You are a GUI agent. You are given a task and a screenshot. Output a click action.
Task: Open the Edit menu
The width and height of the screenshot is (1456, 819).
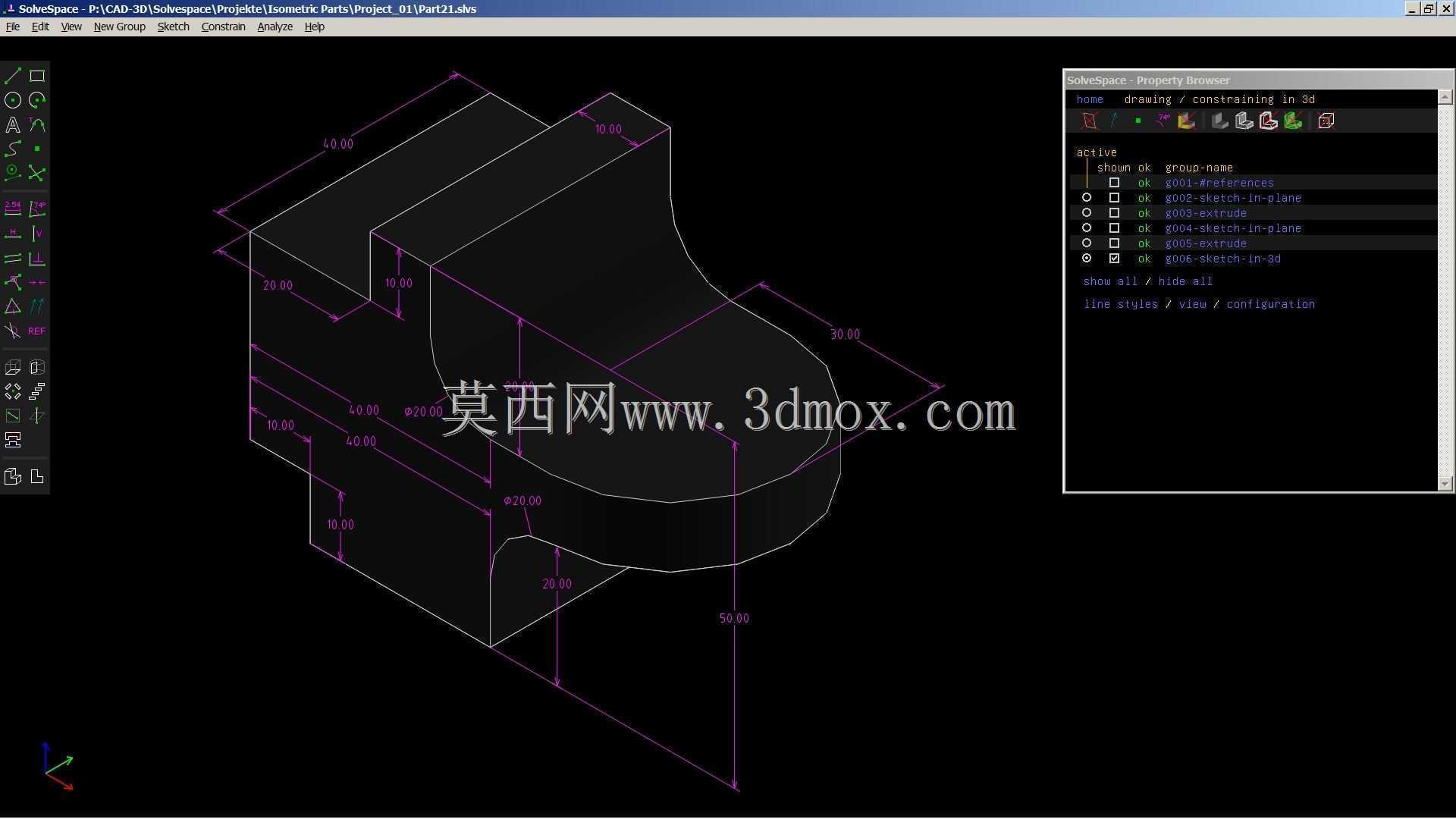40,27
